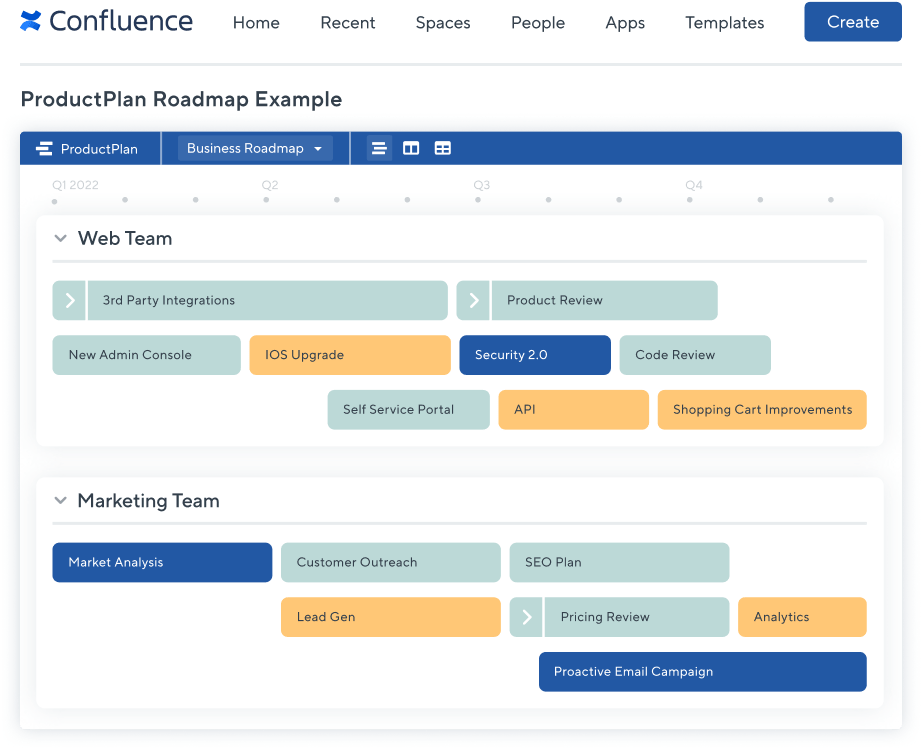The image size is (922, 749).
Task: Click the Proactive Email Campaign bar
Action: [x=702, y=672]
